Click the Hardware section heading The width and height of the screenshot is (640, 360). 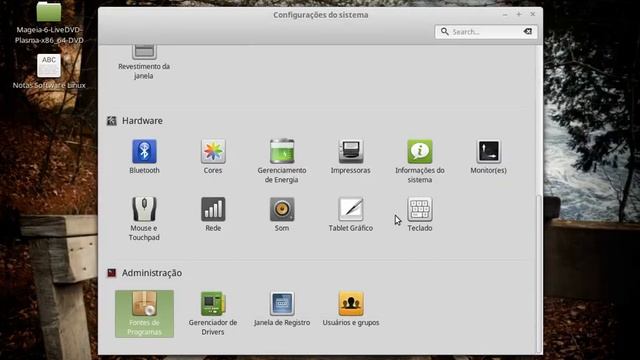coord(142,121)
